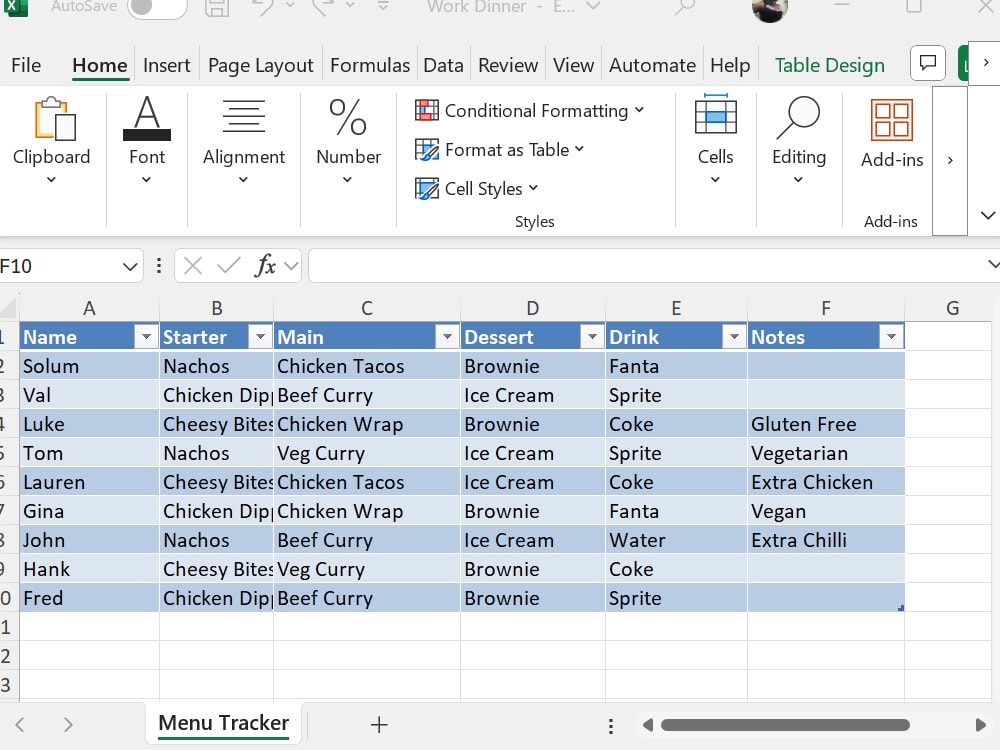This screenshot has width=1000, height=750.
Task: Switch to the Formulas tab
Action: click(370, 65)
